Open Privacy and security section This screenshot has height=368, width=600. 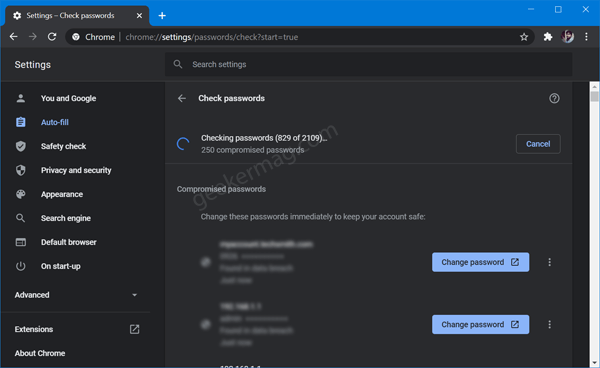[76, 170]
